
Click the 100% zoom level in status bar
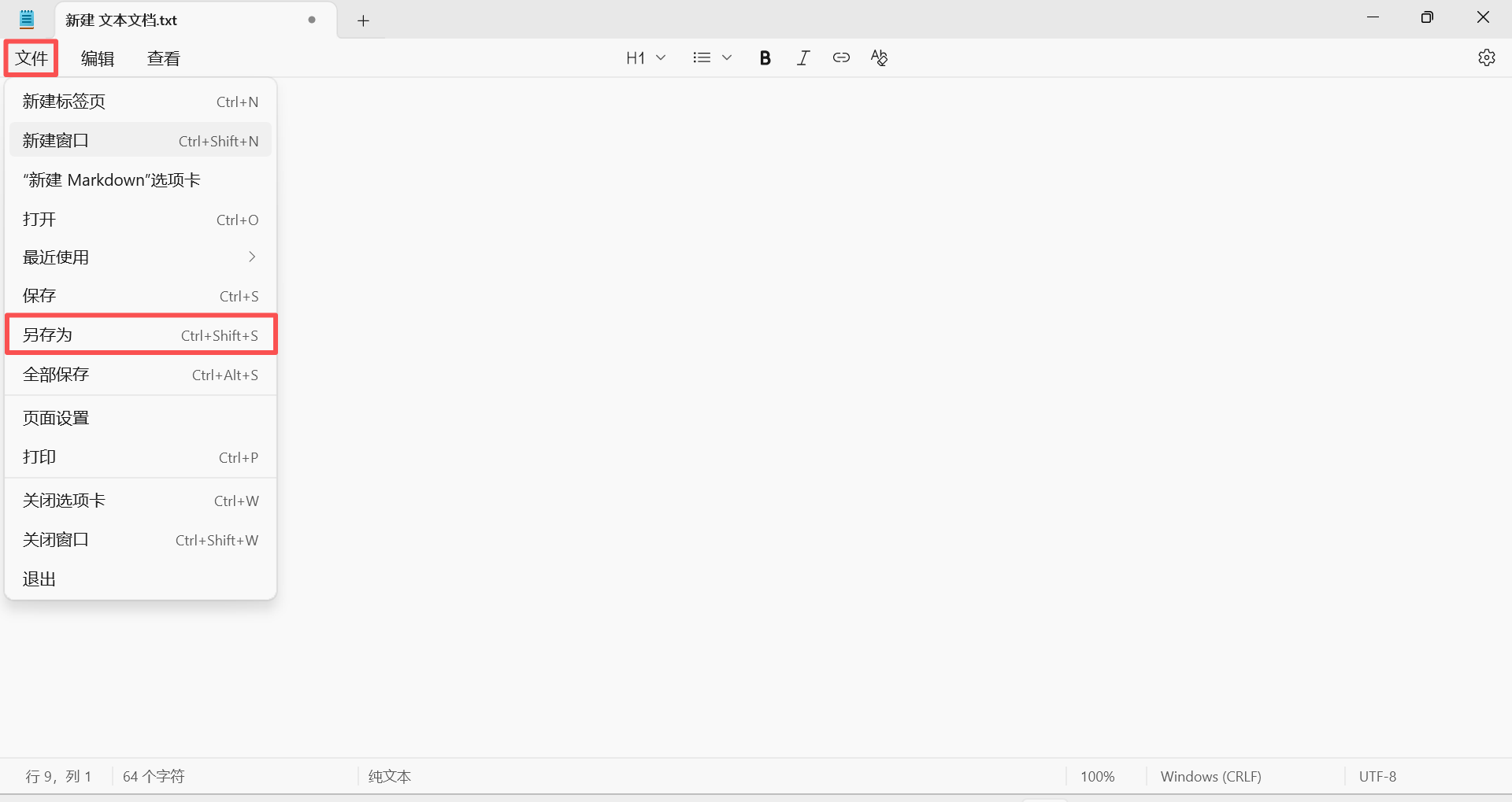pyautogui.click(x=1097, y=776)
